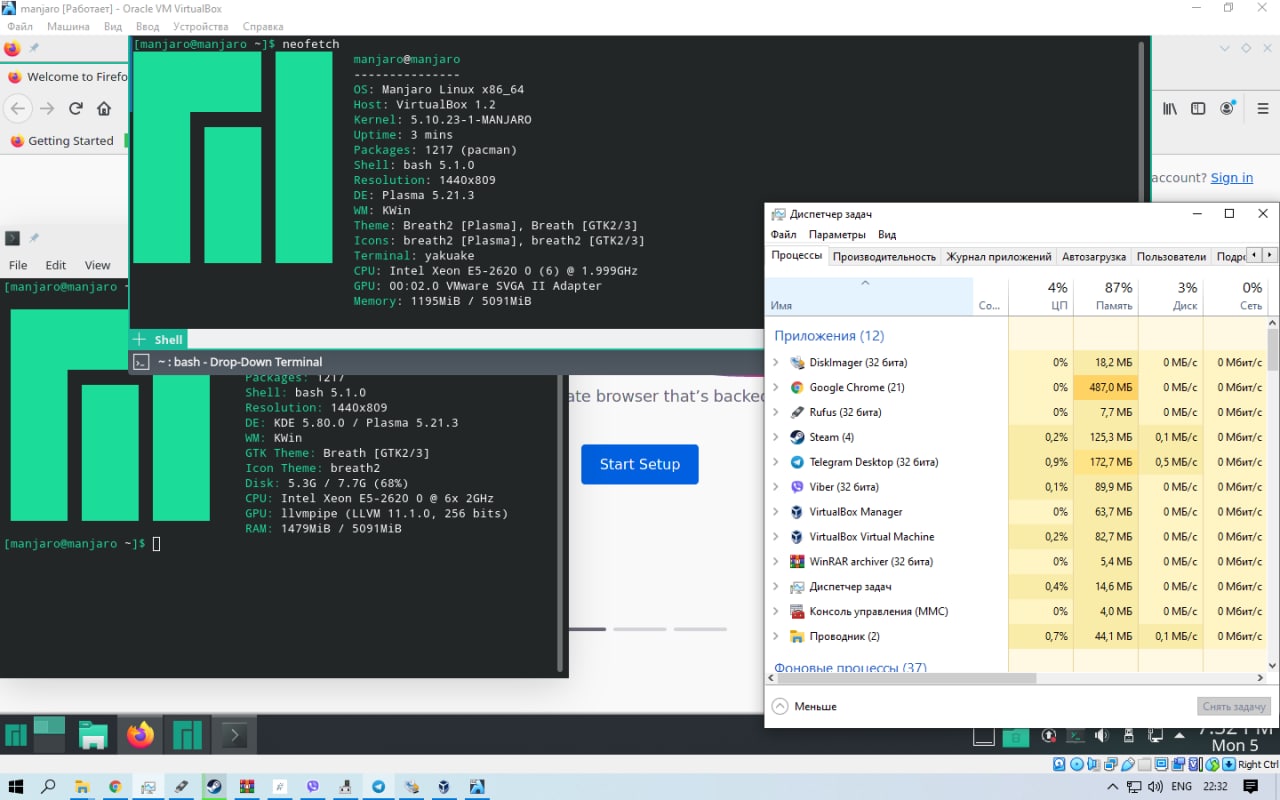Image resolution: width=1280 pixels, height=800 pixels.
Task: Expand DiskImager row in Task Manager
Action: click(776, 362)
